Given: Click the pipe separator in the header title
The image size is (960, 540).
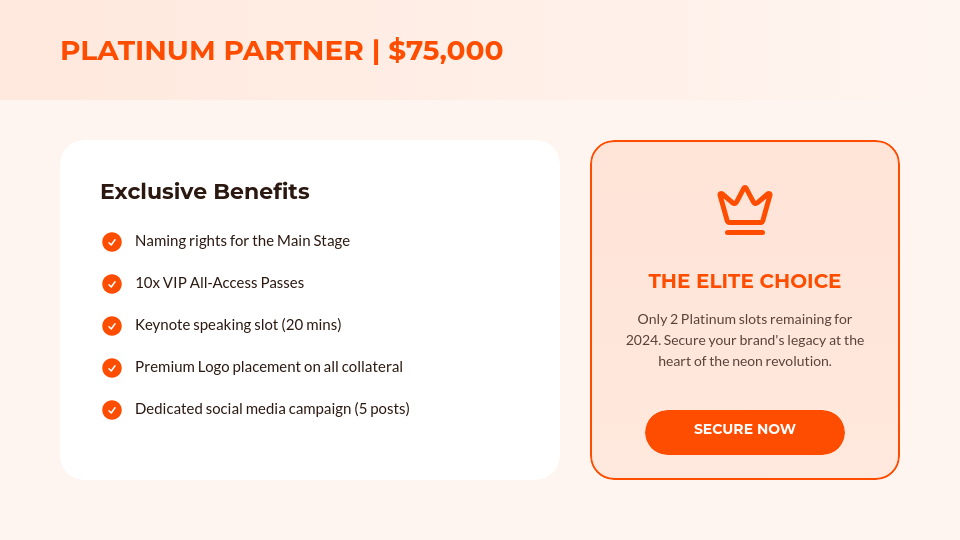Looking at the screenshot, I should (x=376, y=51).
